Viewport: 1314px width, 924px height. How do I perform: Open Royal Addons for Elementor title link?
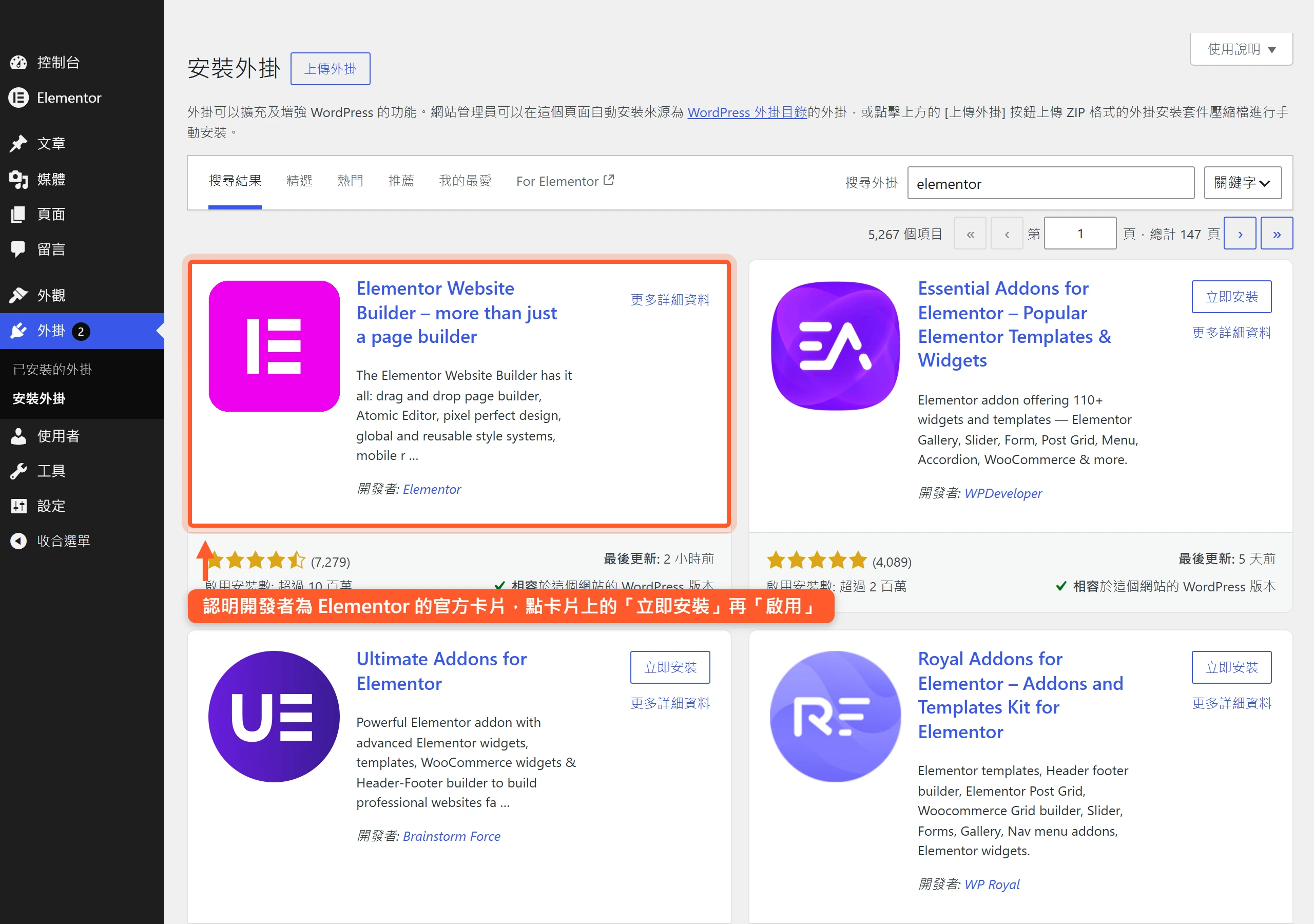[x=1020, y=695]
